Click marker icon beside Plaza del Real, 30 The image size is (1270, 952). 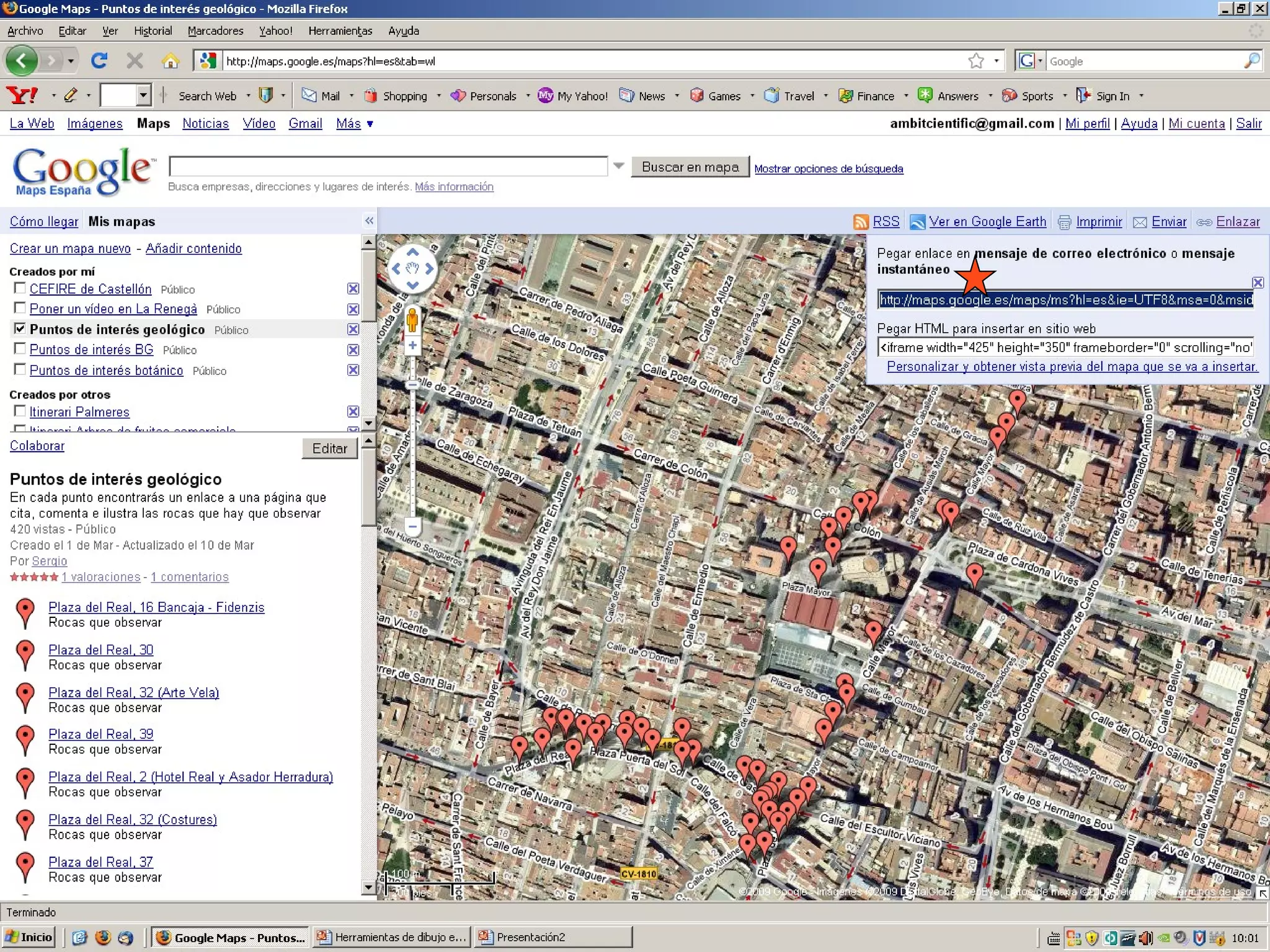(x=25, y=655)
